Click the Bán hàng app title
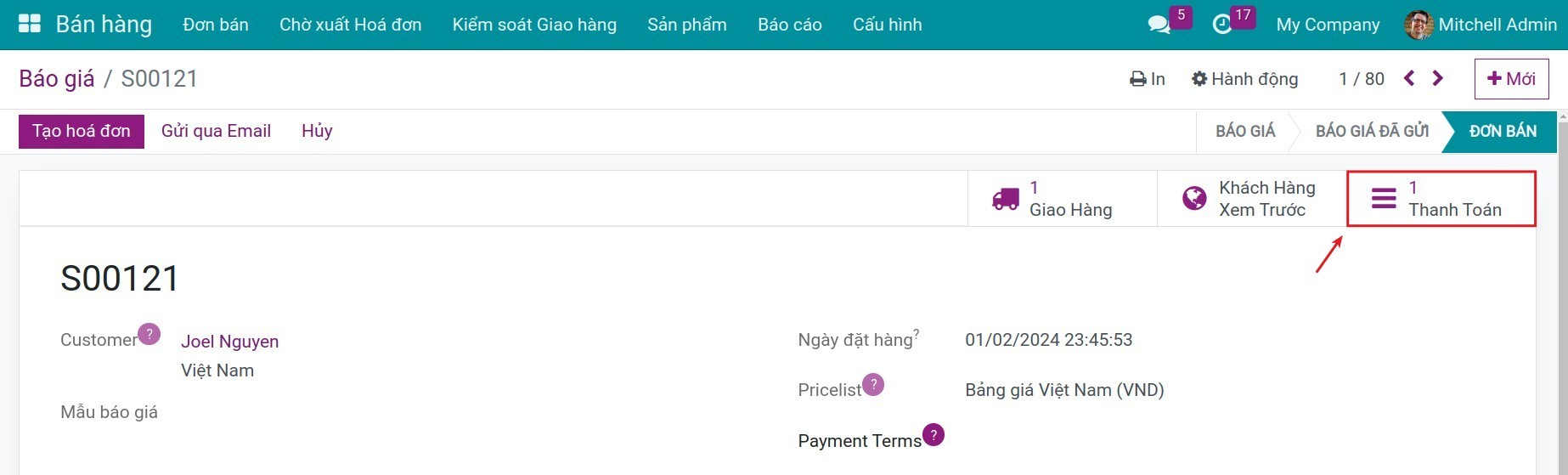Viewport: 1568px width, 475px height. (x=104, y=25)
